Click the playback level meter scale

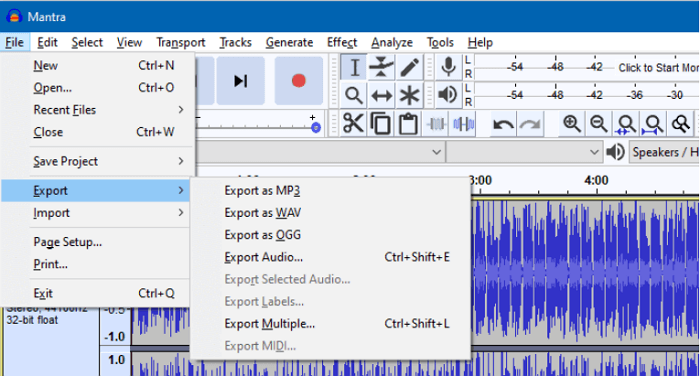point(586,95)
